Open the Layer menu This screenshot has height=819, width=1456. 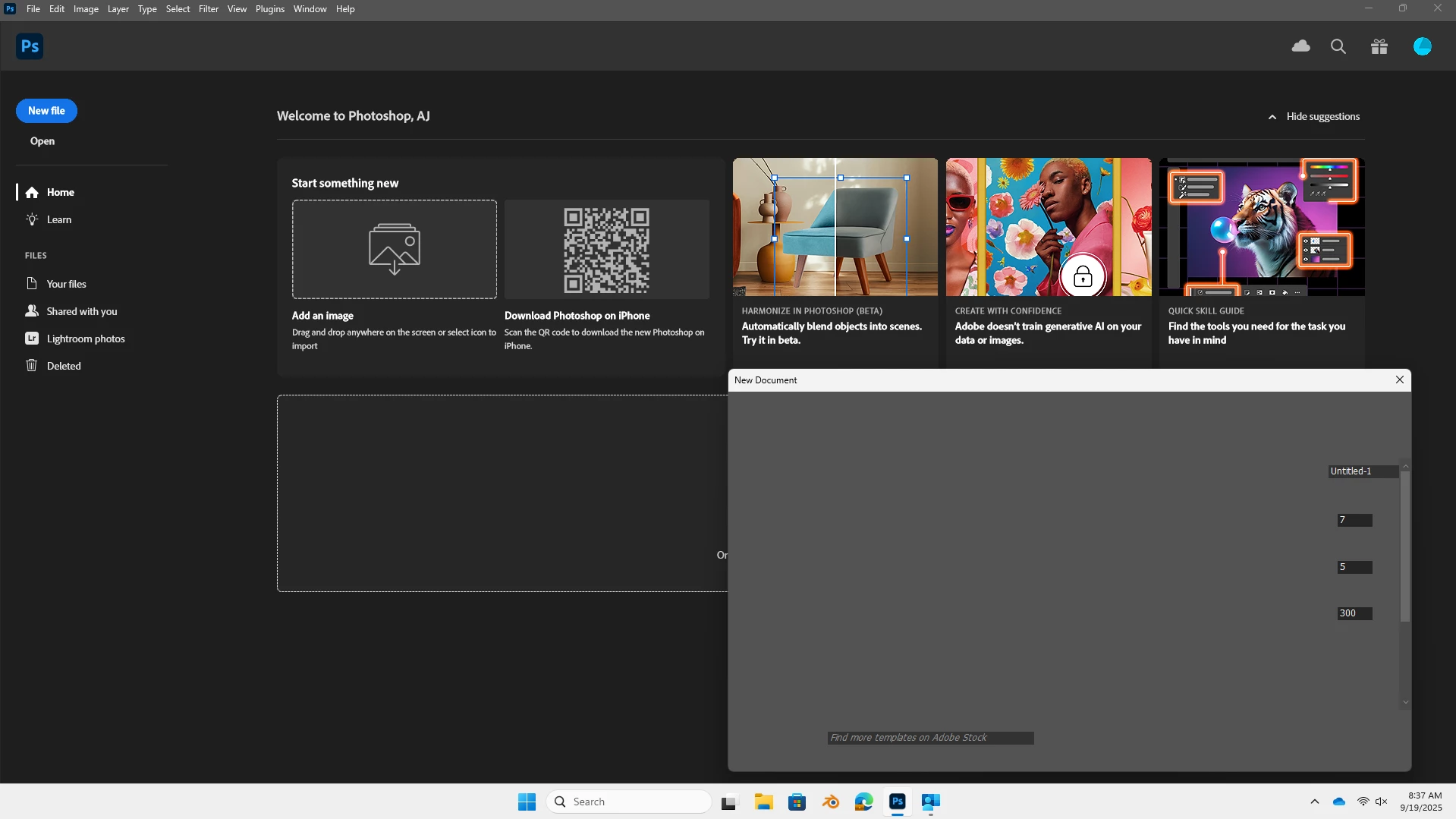tap(118, 9)
